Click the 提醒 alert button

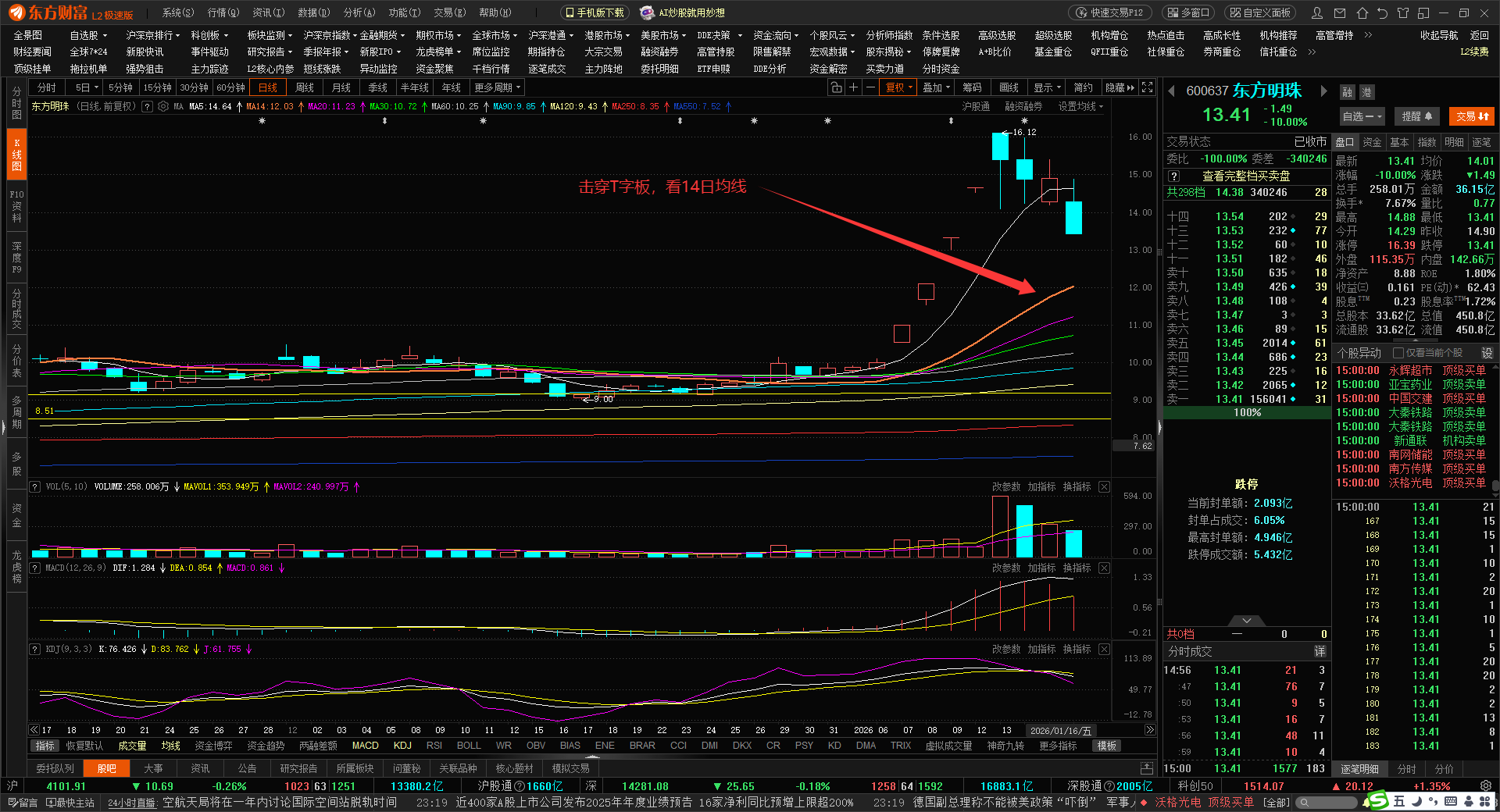[1416, 116]
